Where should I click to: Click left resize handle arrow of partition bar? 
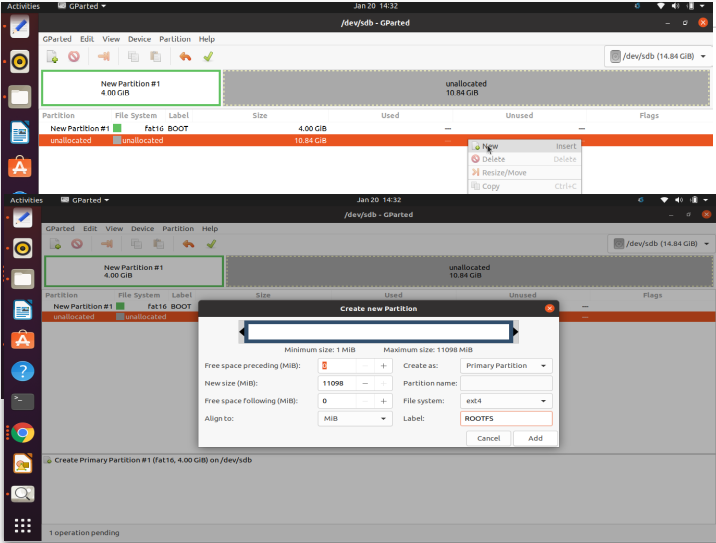[x=242, y=332]
